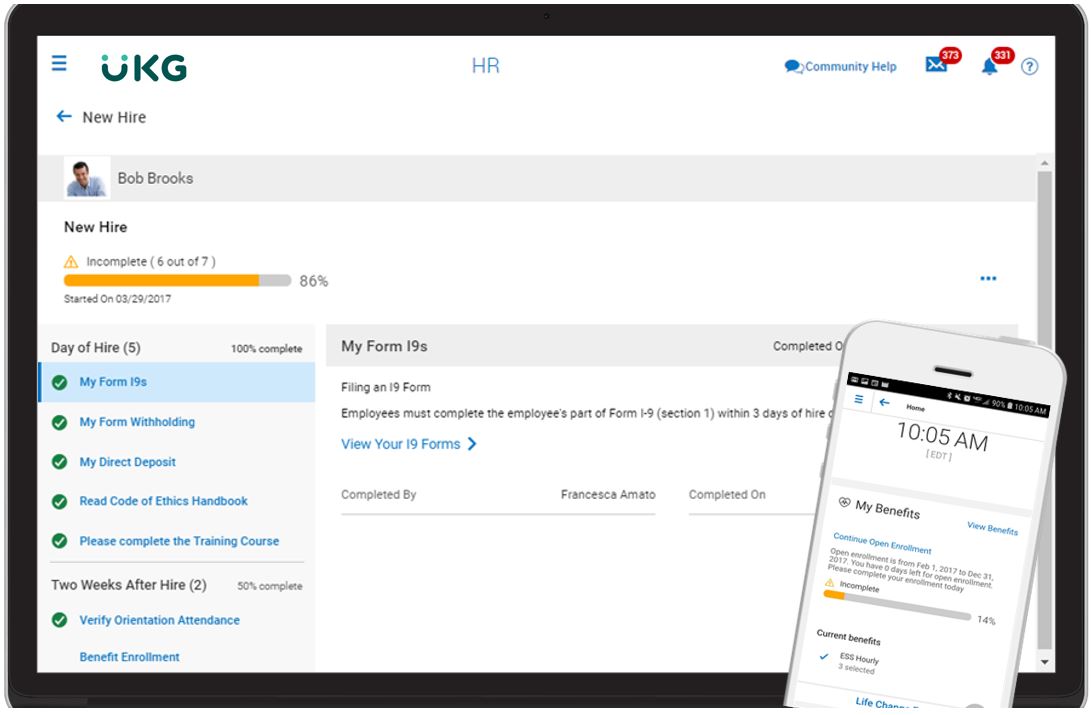Select Benefit Enrollment from the checklist
1091x715 pixels.
tap(128, 656)
